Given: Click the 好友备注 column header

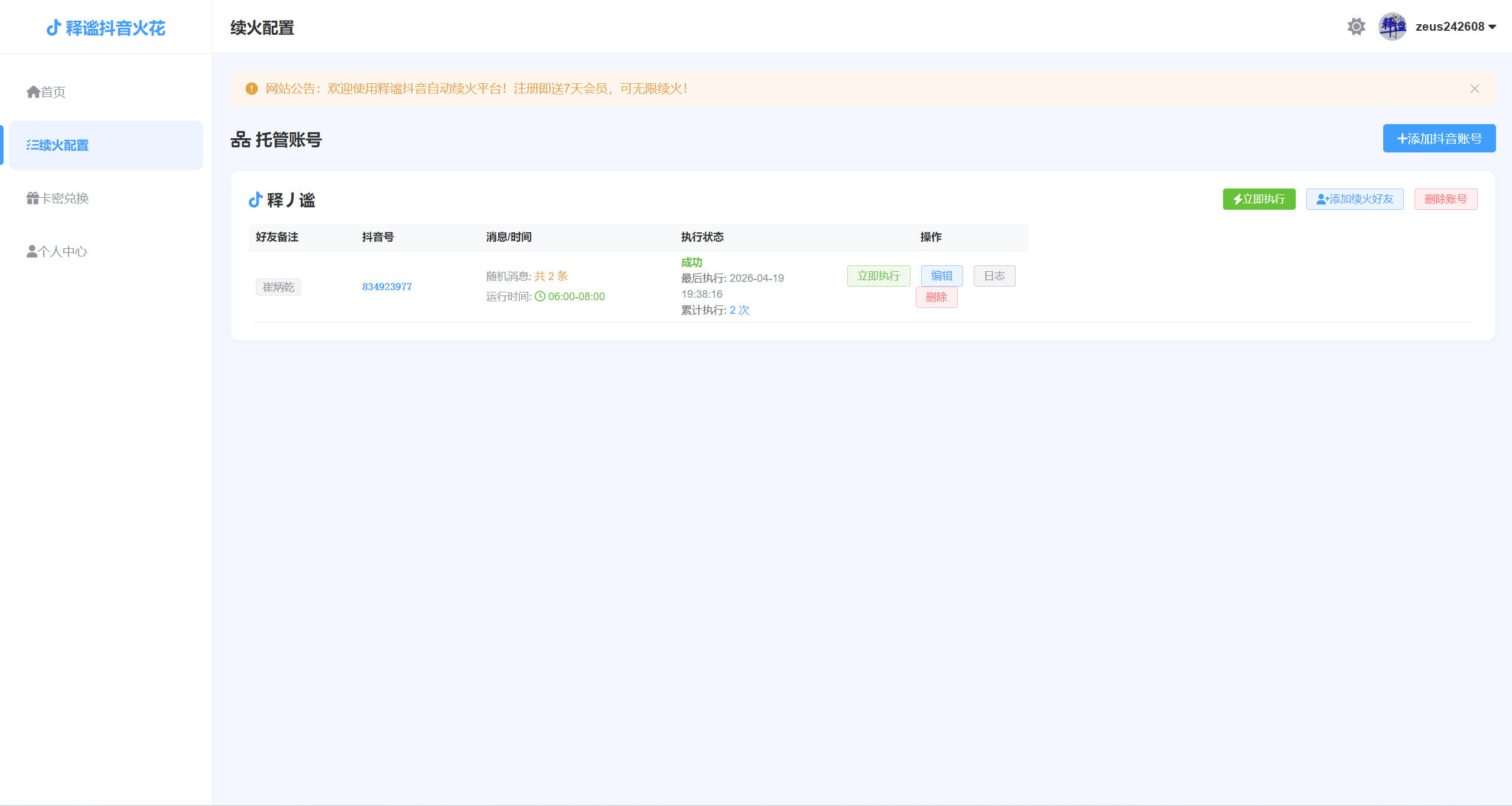Looking at the screenshot, I should coord(277,237).
